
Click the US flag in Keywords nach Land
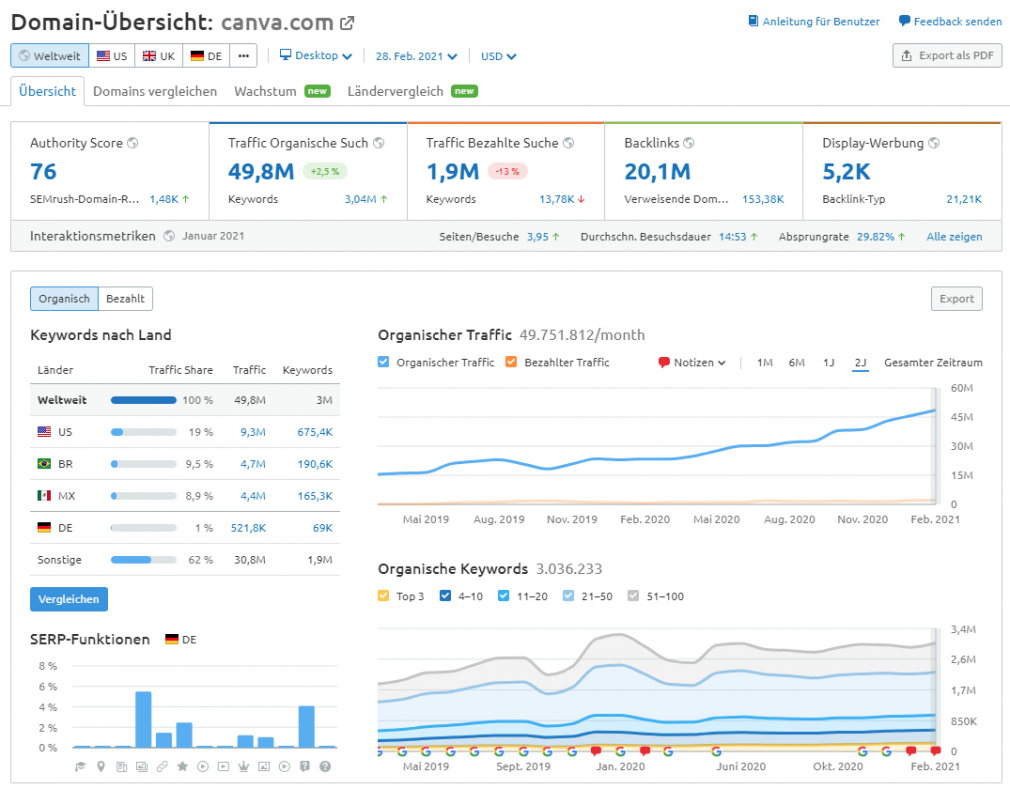[44, 432]
